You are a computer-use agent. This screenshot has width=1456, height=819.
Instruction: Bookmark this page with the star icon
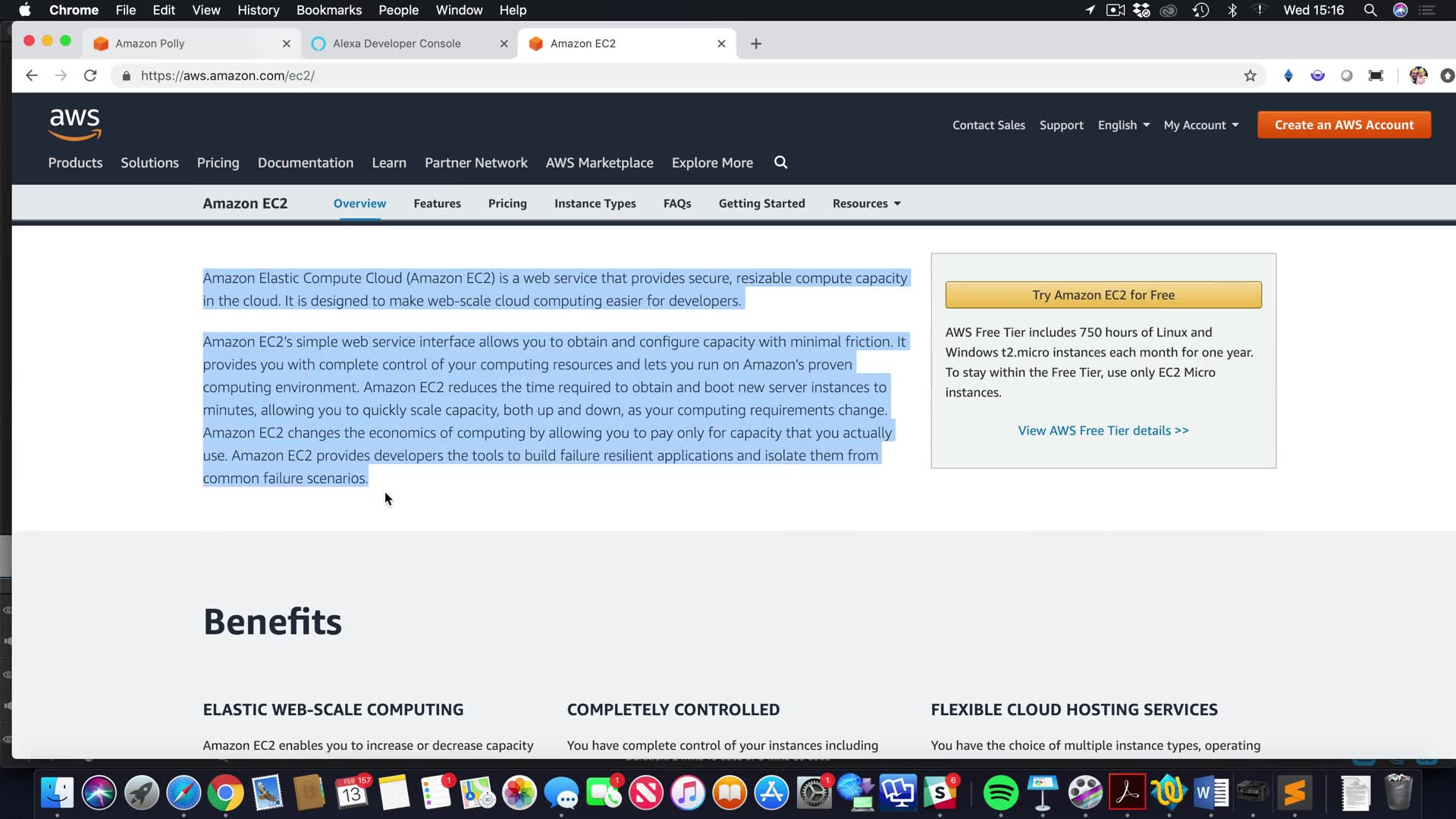coord(1250,76)
